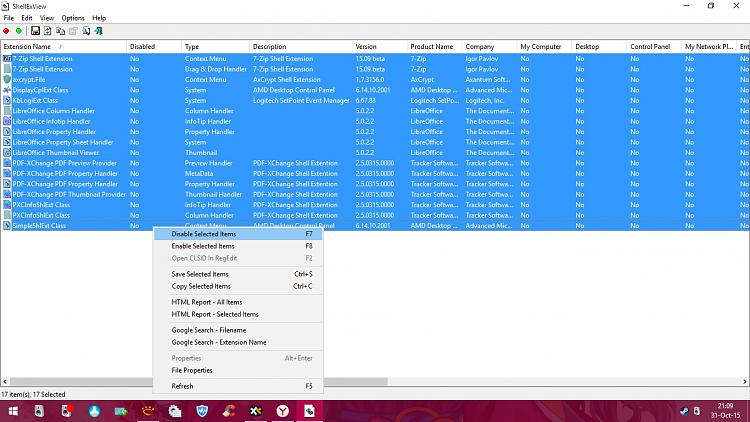
Task: Click the green Enable Selected Items toolbar icon
Action: [x=19, y=31]
